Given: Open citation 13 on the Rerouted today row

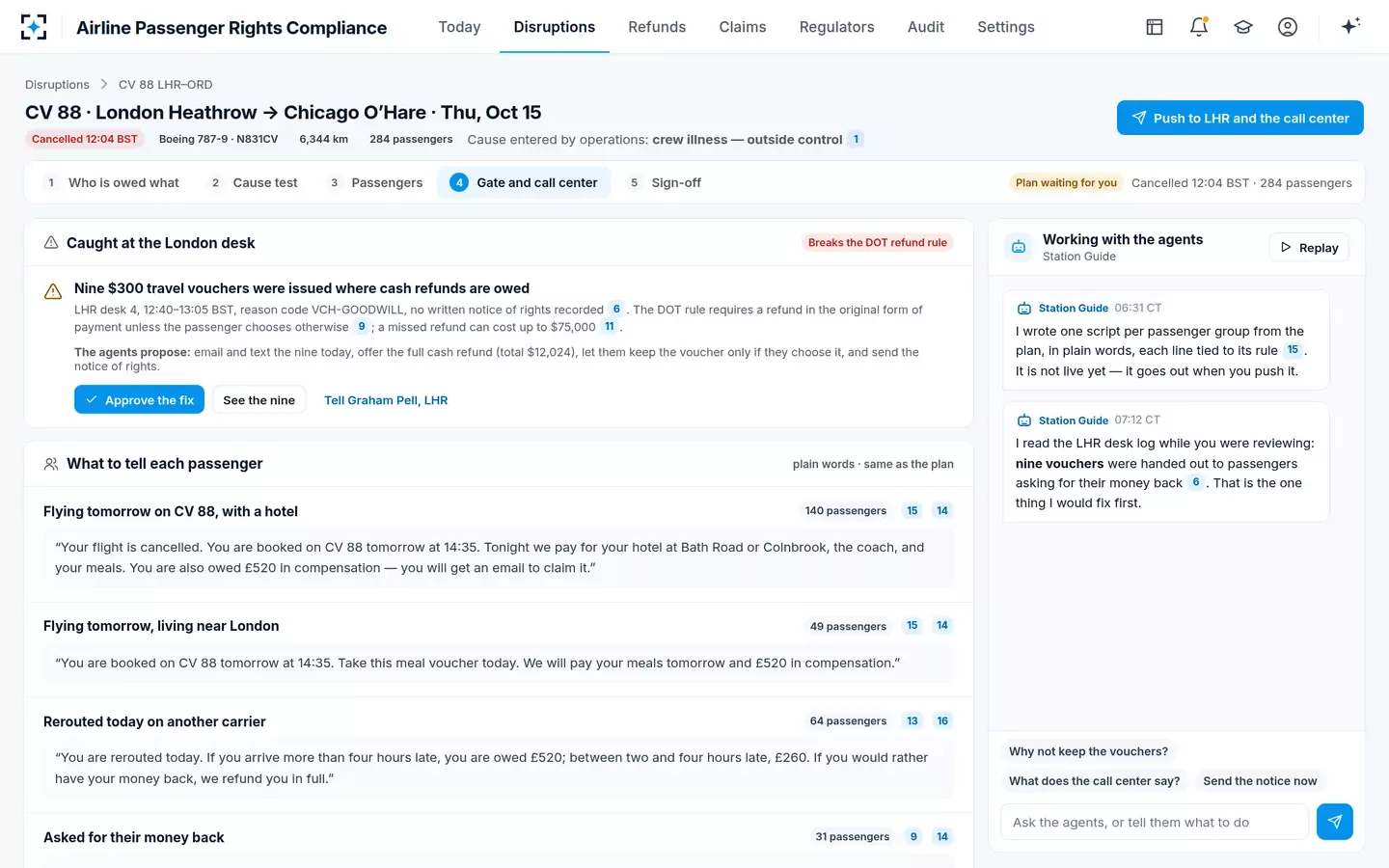Looking at the screenshot, I should [912, 721].
